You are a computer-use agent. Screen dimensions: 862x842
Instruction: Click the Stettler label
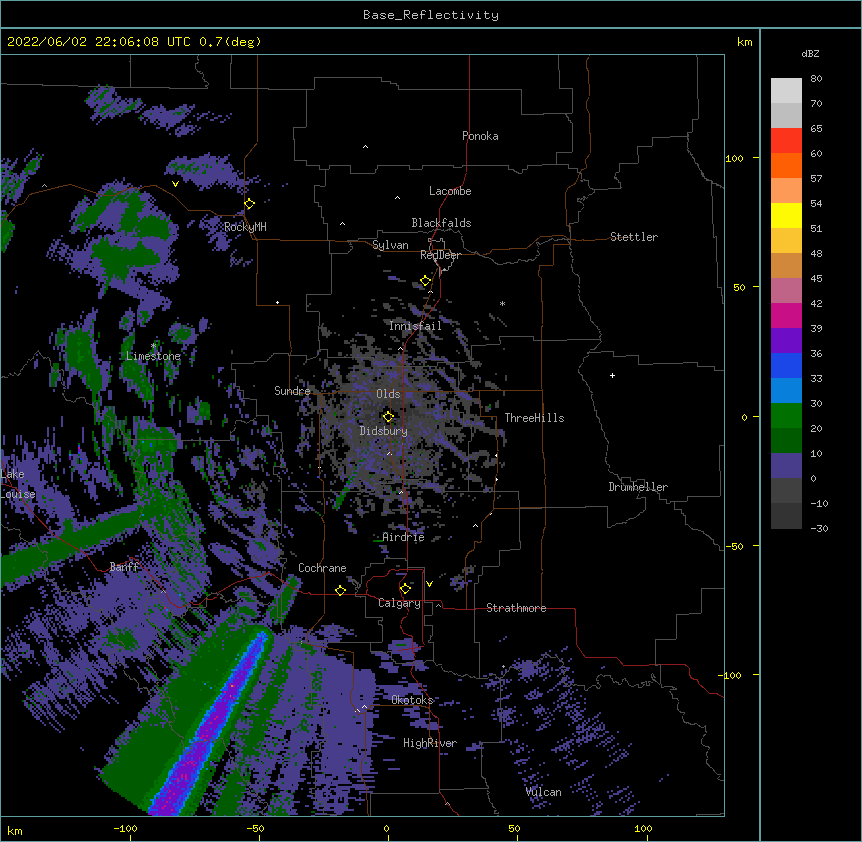634,237
